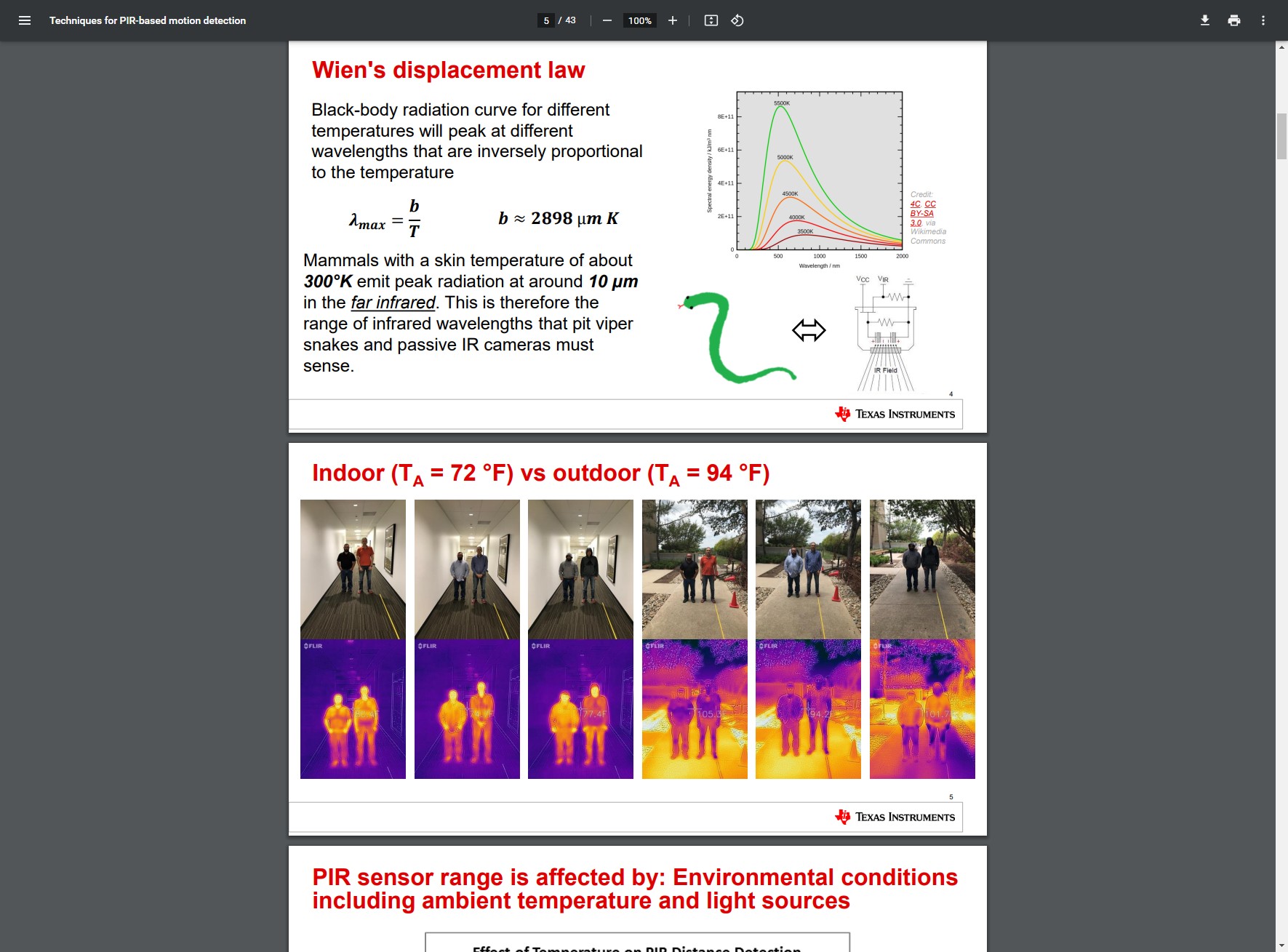Click the zoom out minus button
1288x952 pixels.
pos(607,20)
